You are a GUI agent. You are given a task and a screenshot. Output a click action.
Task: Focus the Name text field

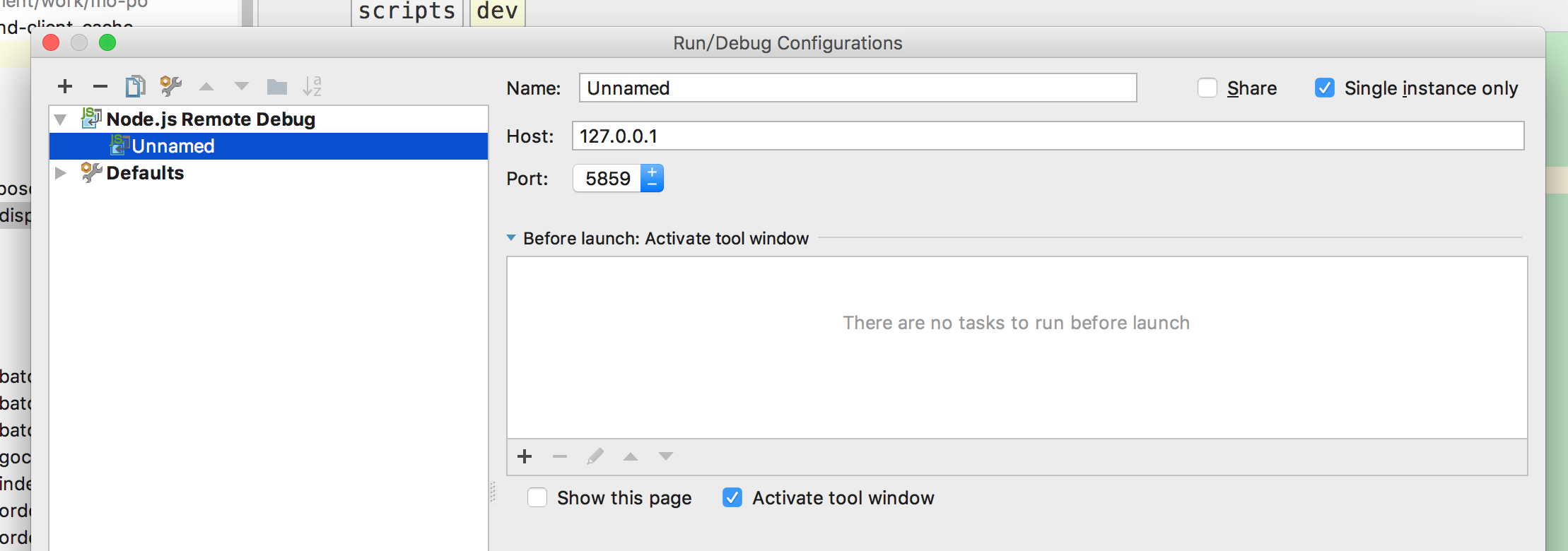coord(857,88)
